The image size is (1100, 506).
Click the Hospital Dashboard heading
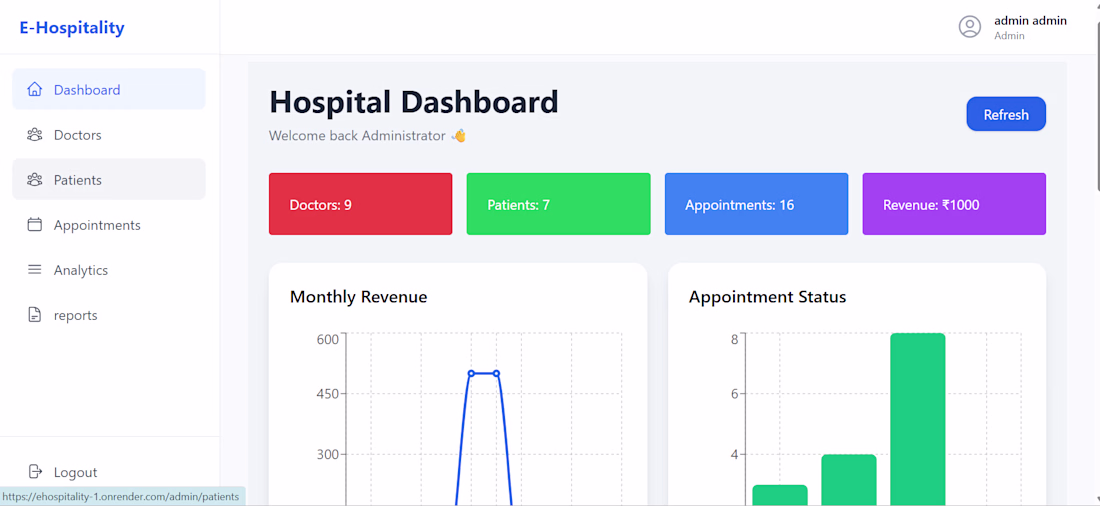(x=414, y=102)
